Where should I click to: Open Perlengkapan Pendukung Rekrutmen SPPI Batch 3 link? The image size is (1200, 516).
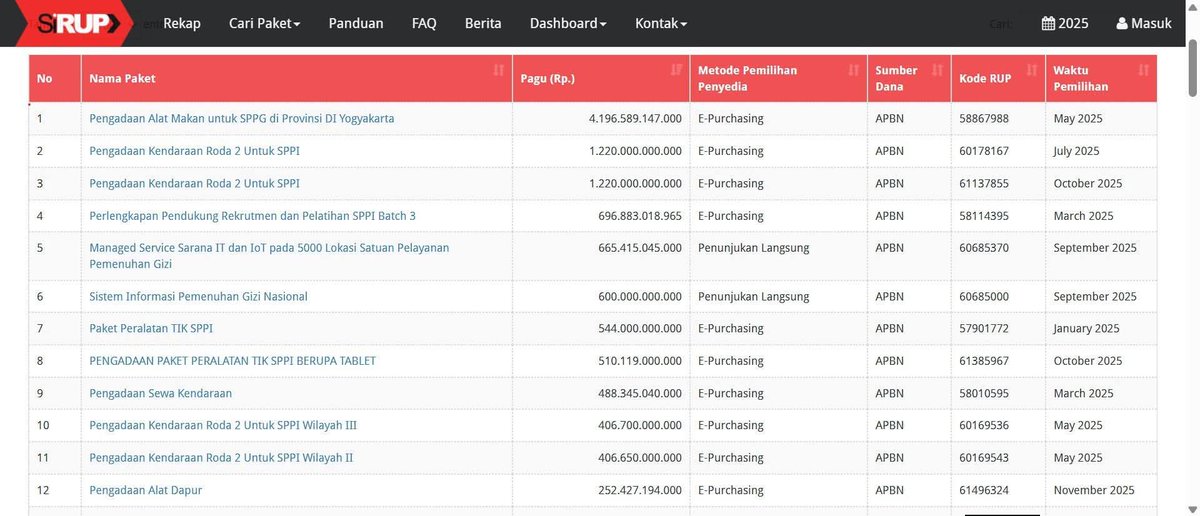[252, 216]
